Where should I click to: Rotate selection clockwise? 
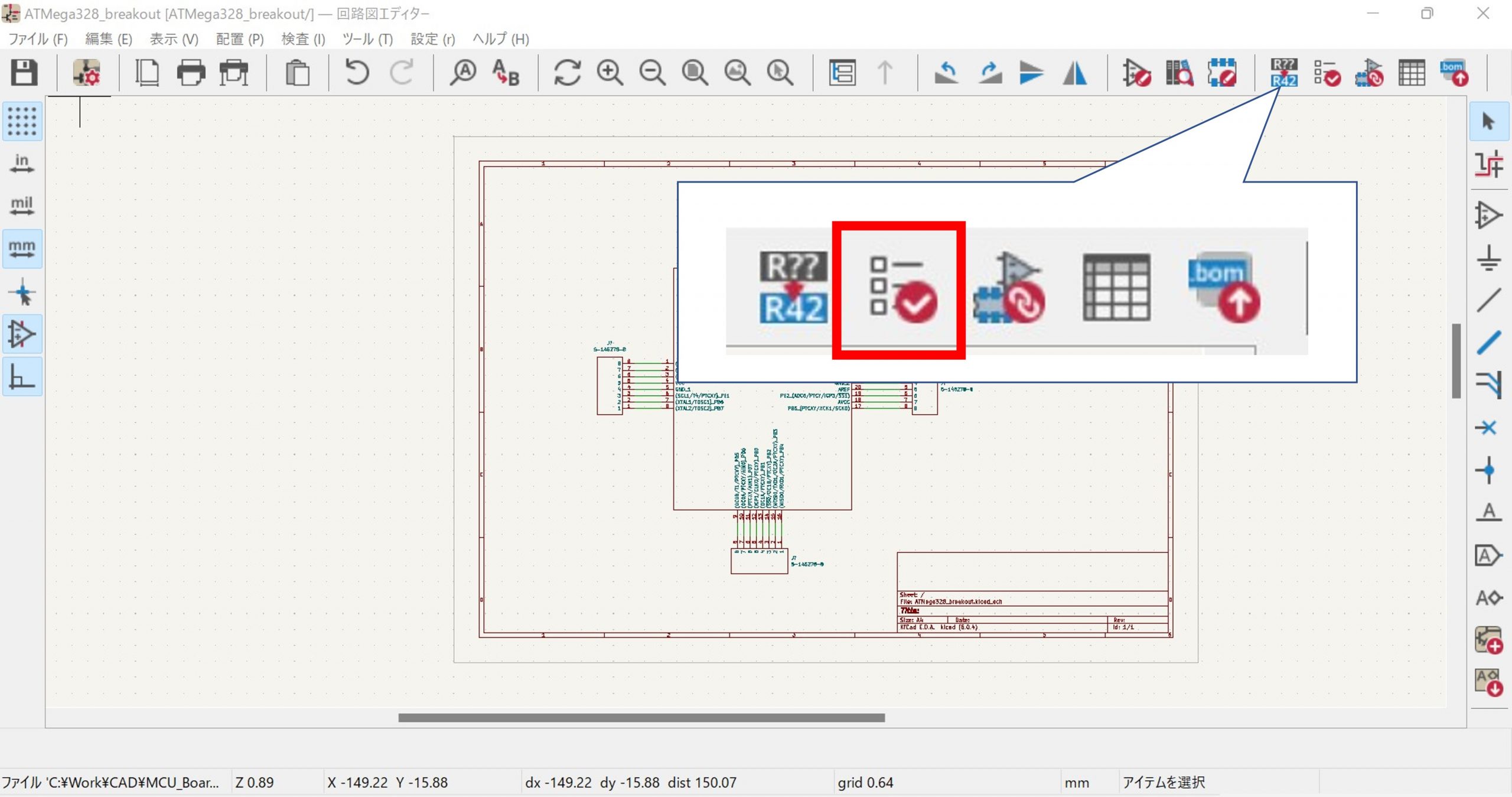click(x=989, y=73)
